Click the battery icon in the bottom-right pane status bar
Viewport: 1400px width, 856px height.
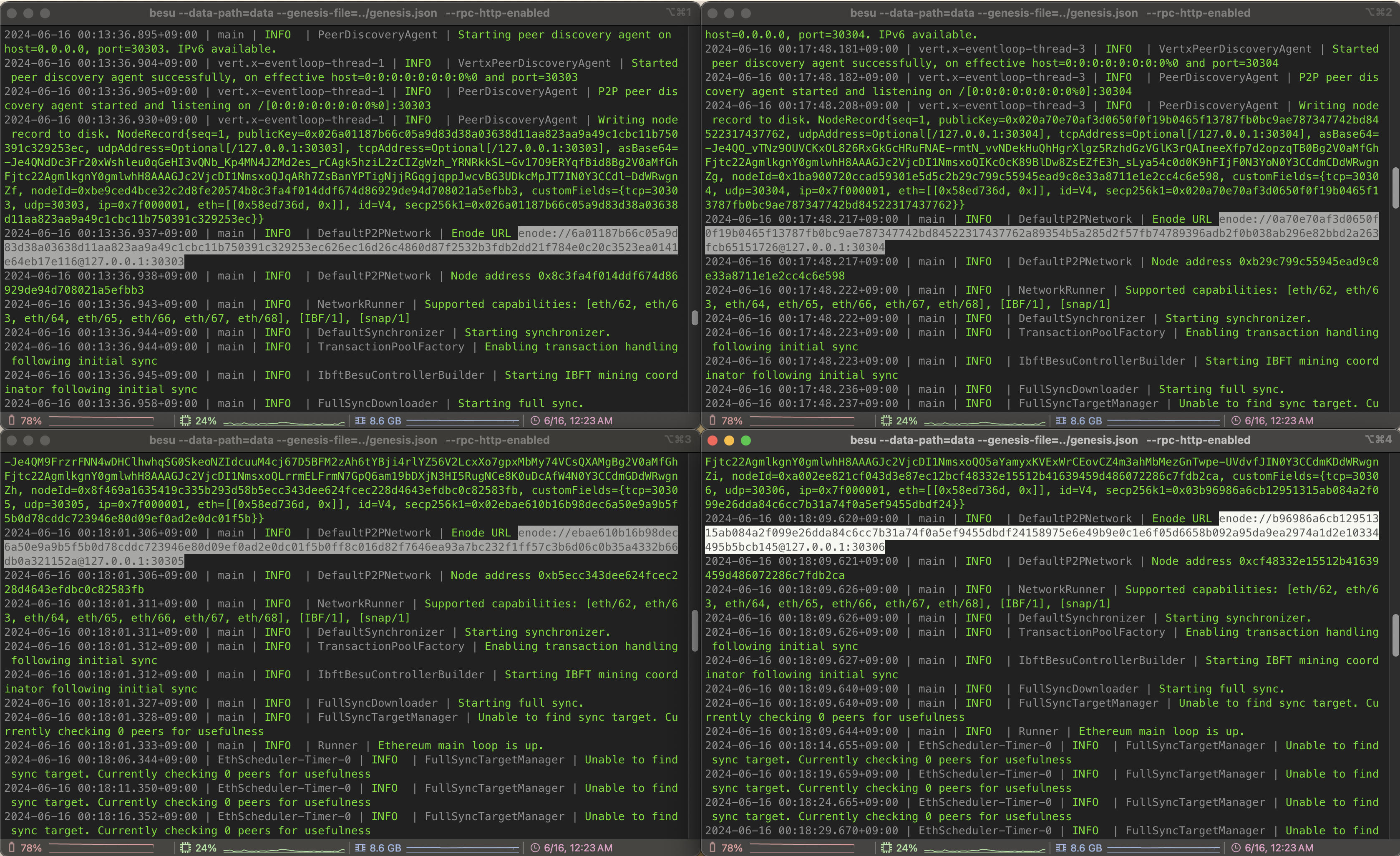713,848
